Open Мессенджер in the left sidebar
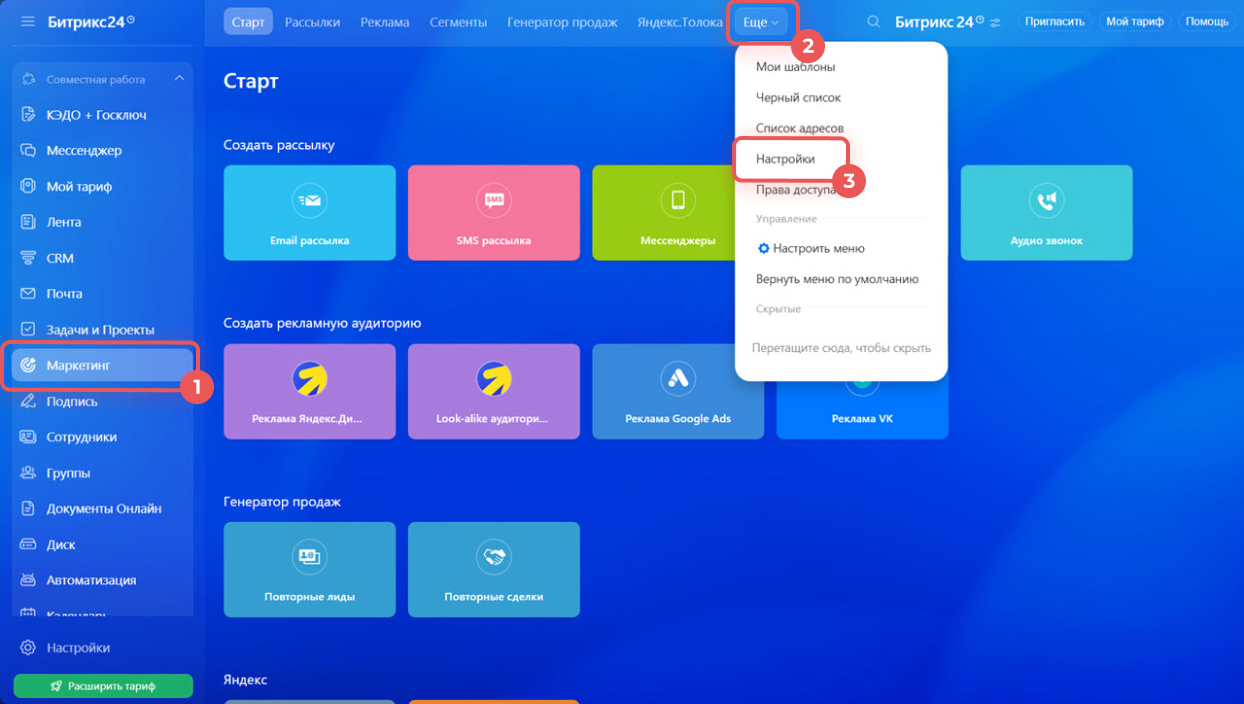This screenshot has height=704, width=1244. pyautogui.click(x=102, y=151)
